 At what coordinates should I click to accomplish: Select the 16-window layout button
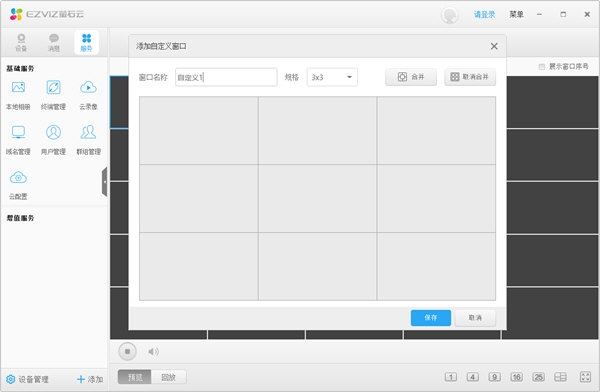coord(516,377)
